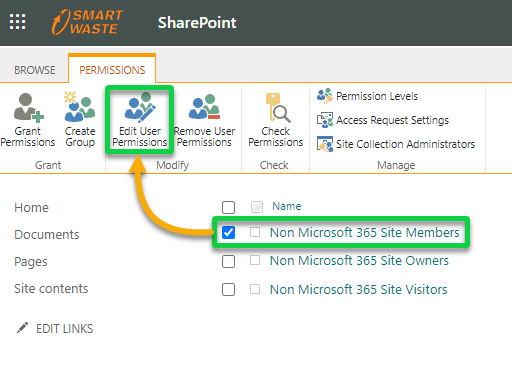Viewport: 512px width, 368px height.
Task: Open Non Microsoft 365 Site Visitors group
Action: (x=359, y=289)
